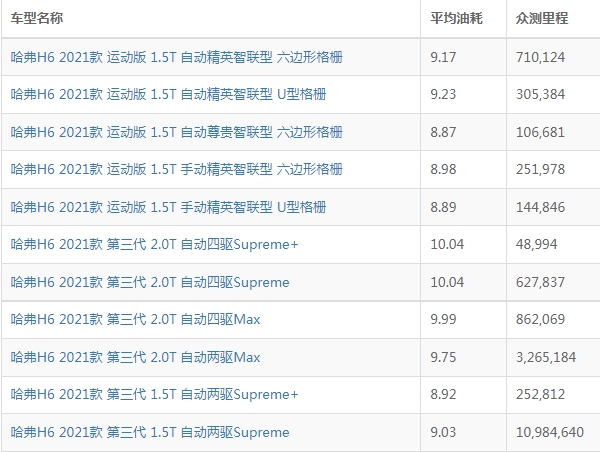Select fuel consumption value 9.75
Screen dimensions: 600x452
443,357
